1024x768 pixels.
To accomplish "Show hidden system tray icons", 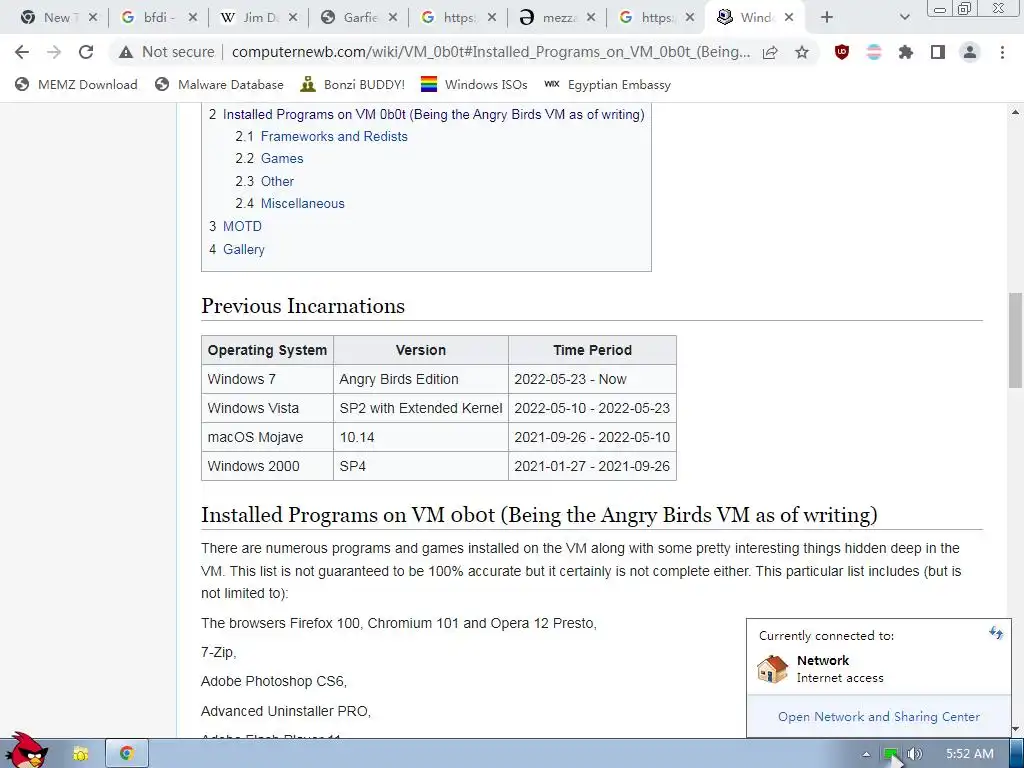I will click(x=866, y=754).
